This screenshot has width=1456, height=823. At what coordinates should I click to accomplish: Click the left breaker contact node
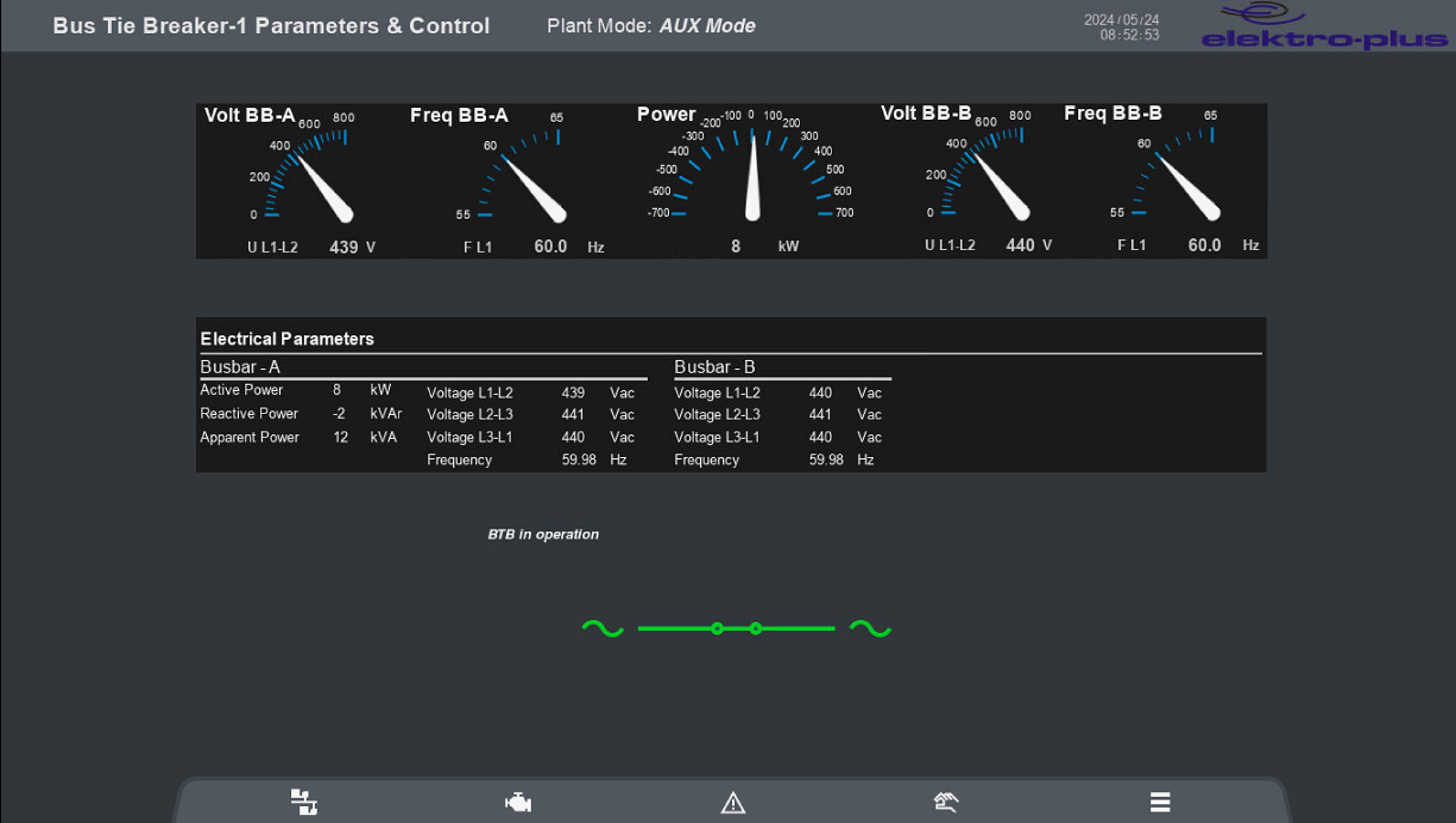coord(717,629)
